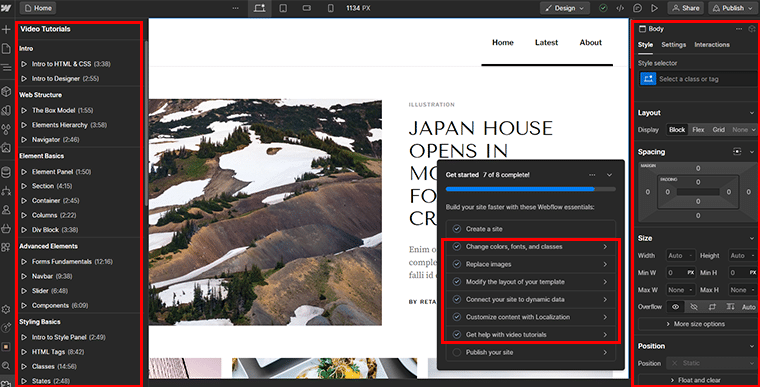Screen dimensions: 760x387
Task: Switch to the Settings tab
Action: click(x=673, y=45)
